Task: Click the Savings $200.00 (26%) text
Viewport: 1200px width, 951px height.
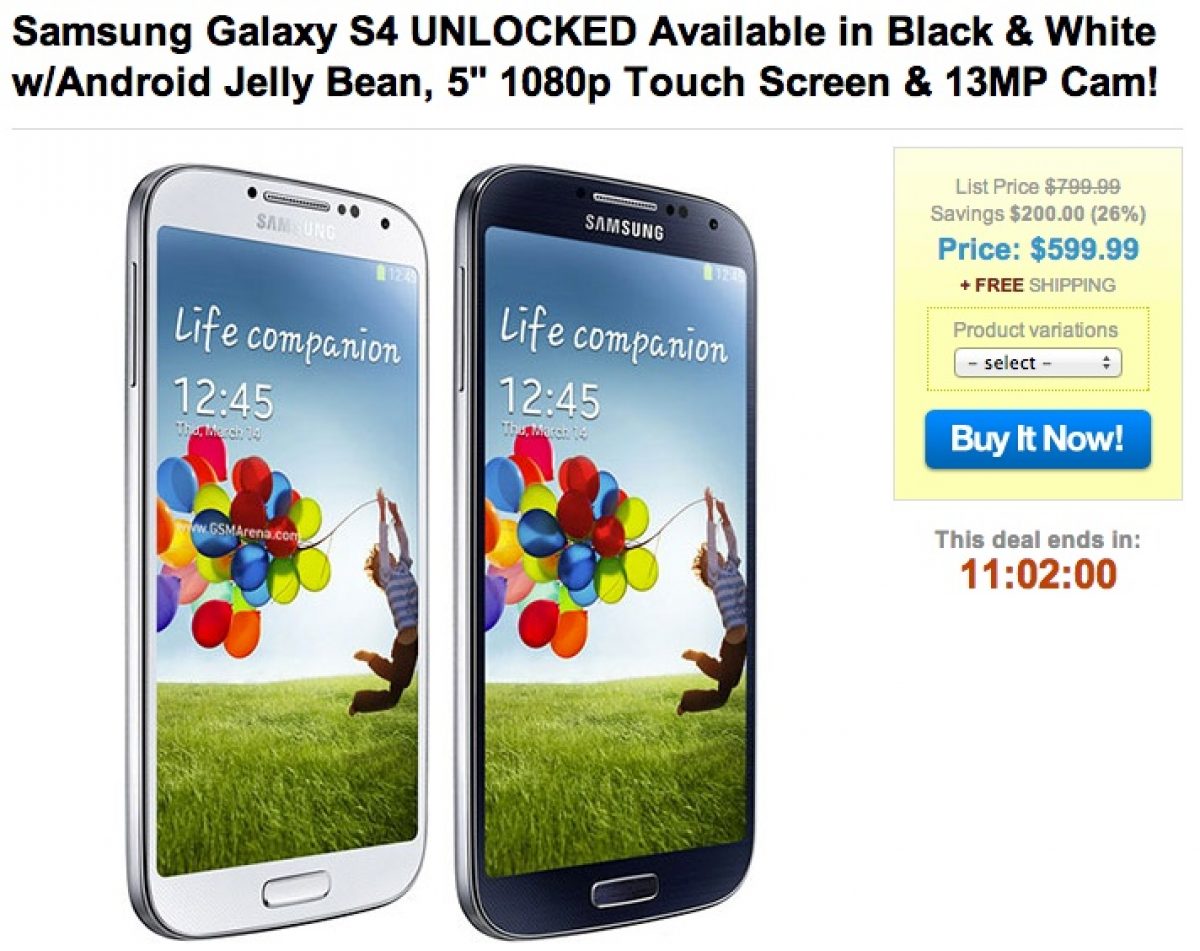Action: (1038, 213)
